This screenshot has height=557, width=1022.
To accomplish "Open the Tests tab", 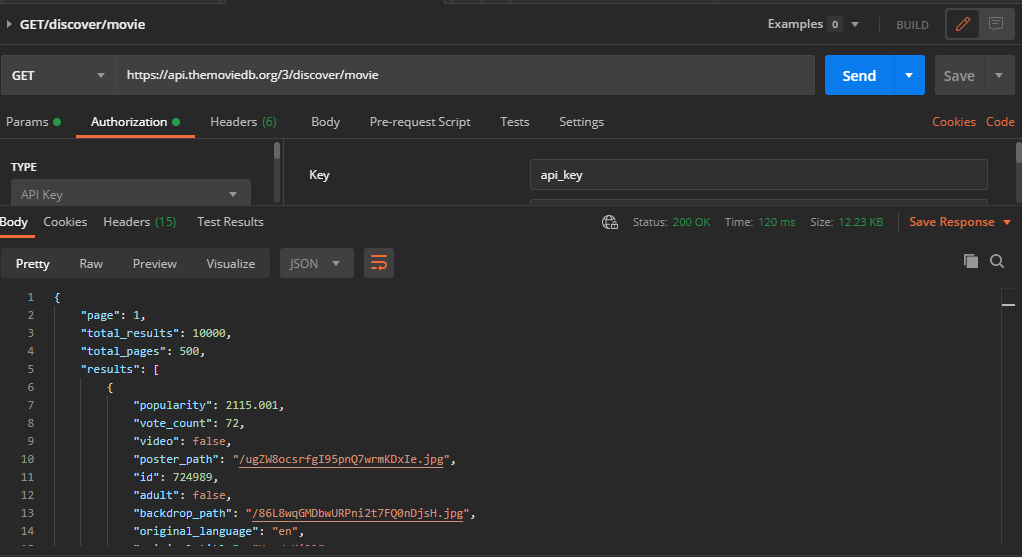I will coord(514,122).
